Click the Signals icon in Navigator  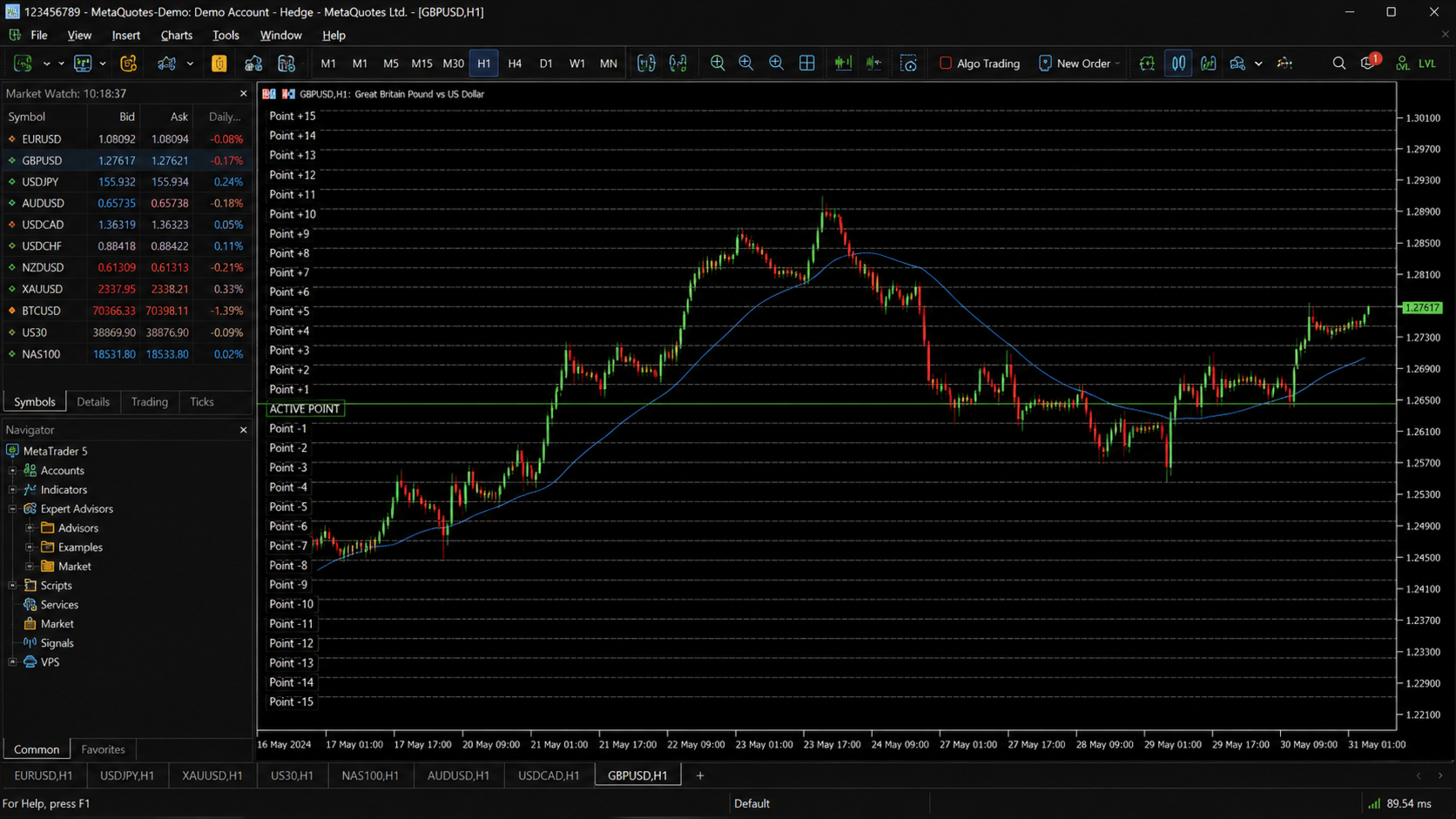tap(30, 642)
